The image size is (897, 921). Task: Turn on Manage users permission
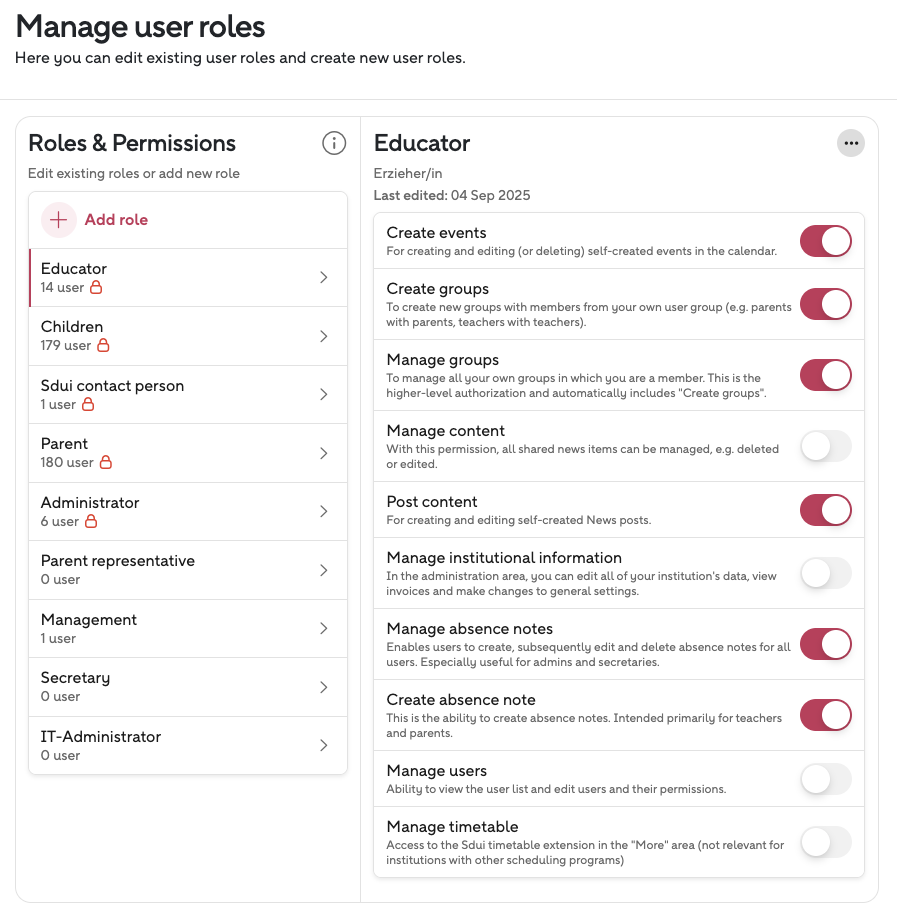pyautogui.click(x=825, y=779)
